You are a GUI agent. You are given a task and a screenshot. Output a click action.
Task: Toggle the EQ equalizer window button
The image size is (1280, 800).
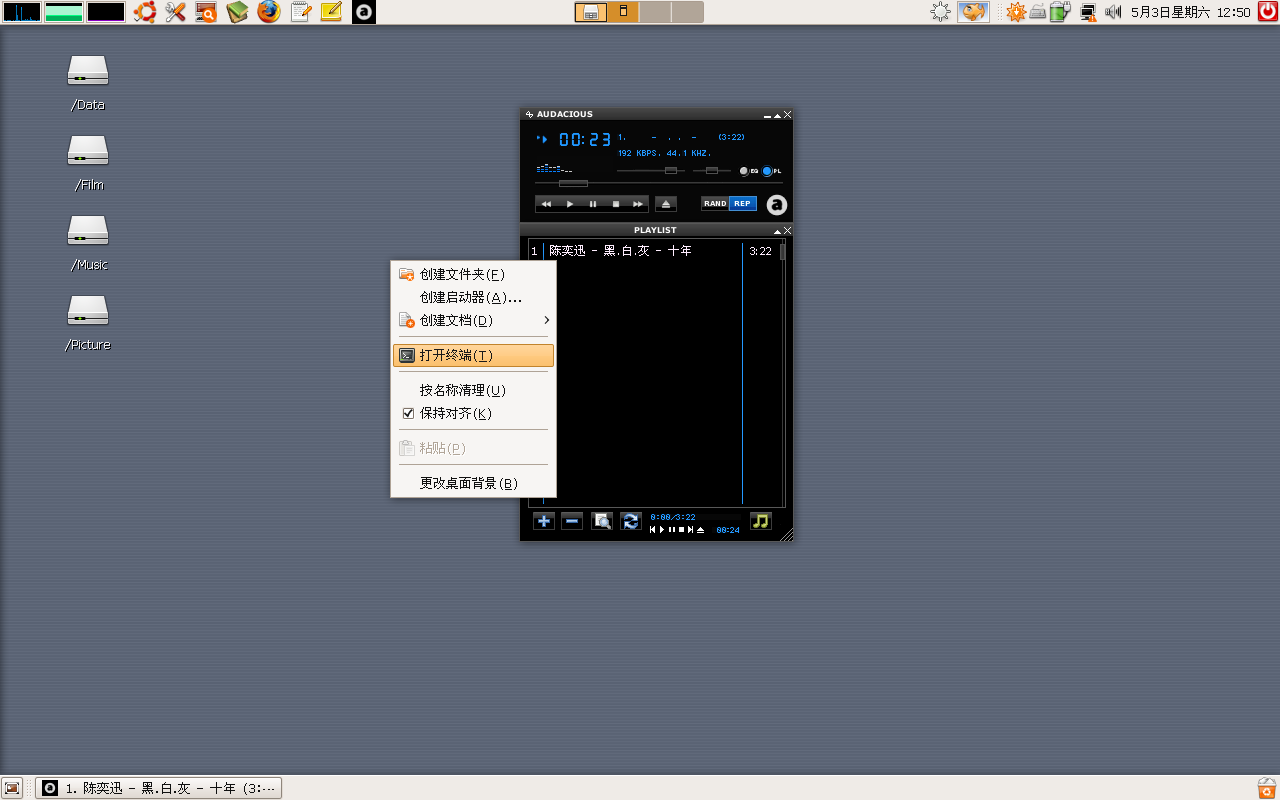749,171
